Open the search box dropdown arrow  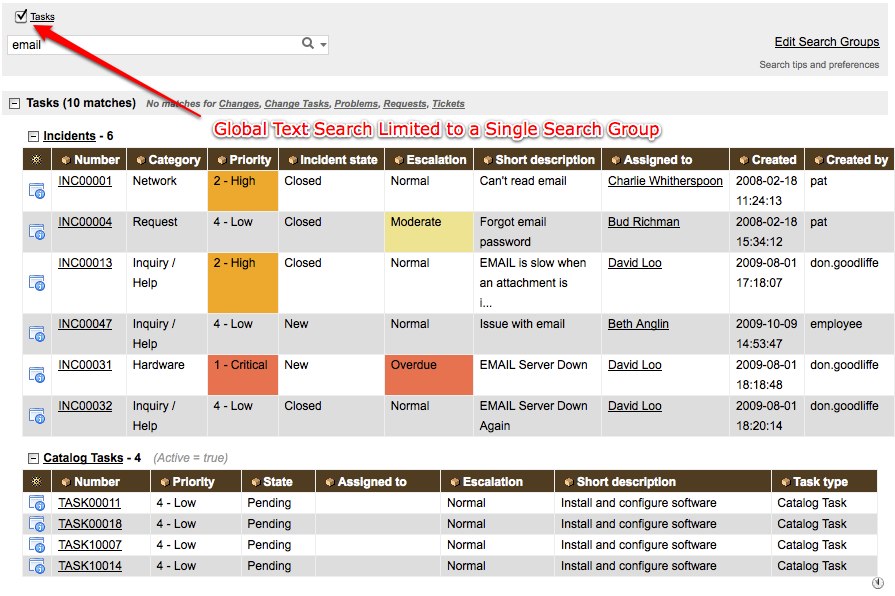pyautogui.click(x=323, y=45)
